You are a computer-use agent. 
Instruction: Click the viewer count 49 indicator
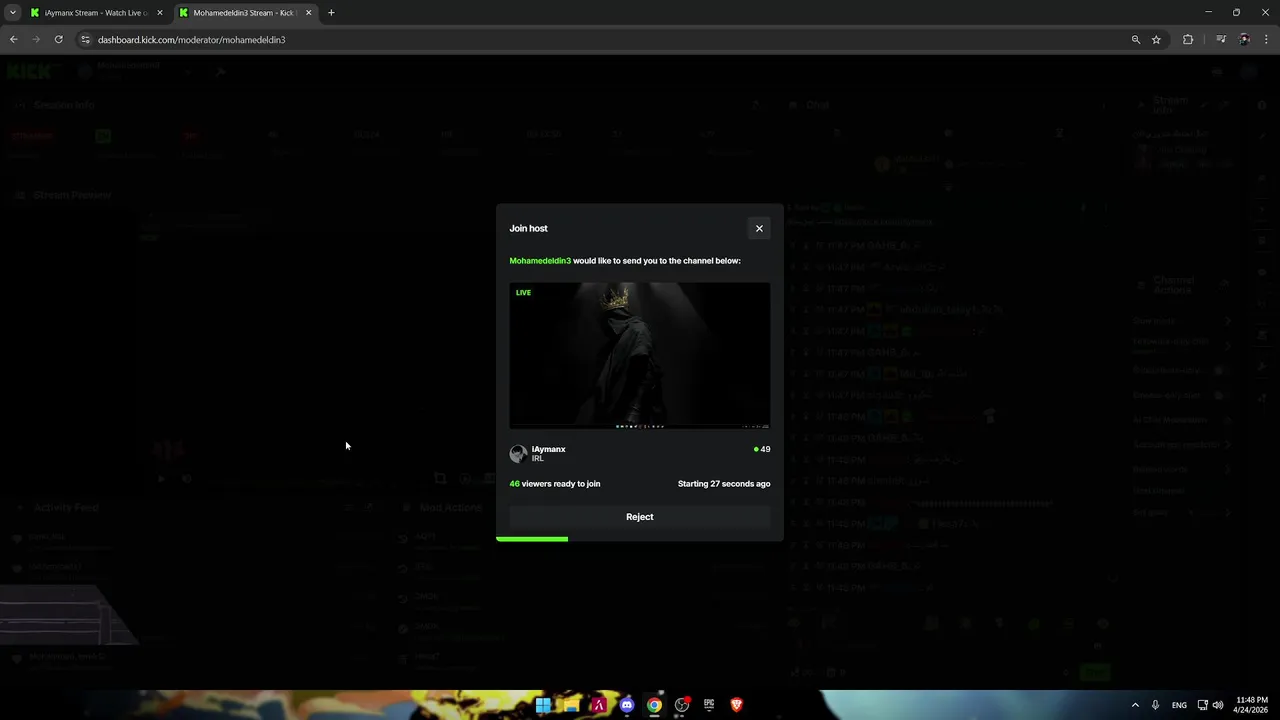pyautogui.click(x=762, y=449)
